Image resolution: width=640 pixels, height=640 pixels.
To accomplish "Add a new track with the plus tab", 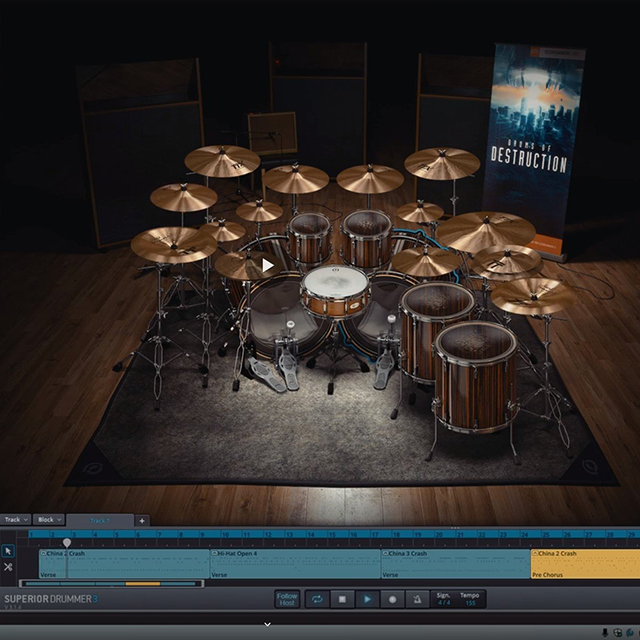I will (x=142, y=520).
